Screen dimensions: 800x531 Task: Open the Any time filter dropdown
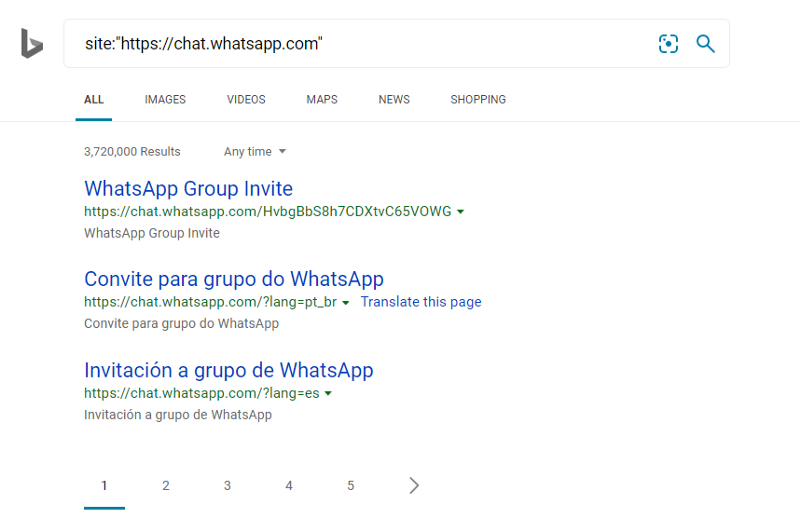pyautogui.click(x=255, y=151)
